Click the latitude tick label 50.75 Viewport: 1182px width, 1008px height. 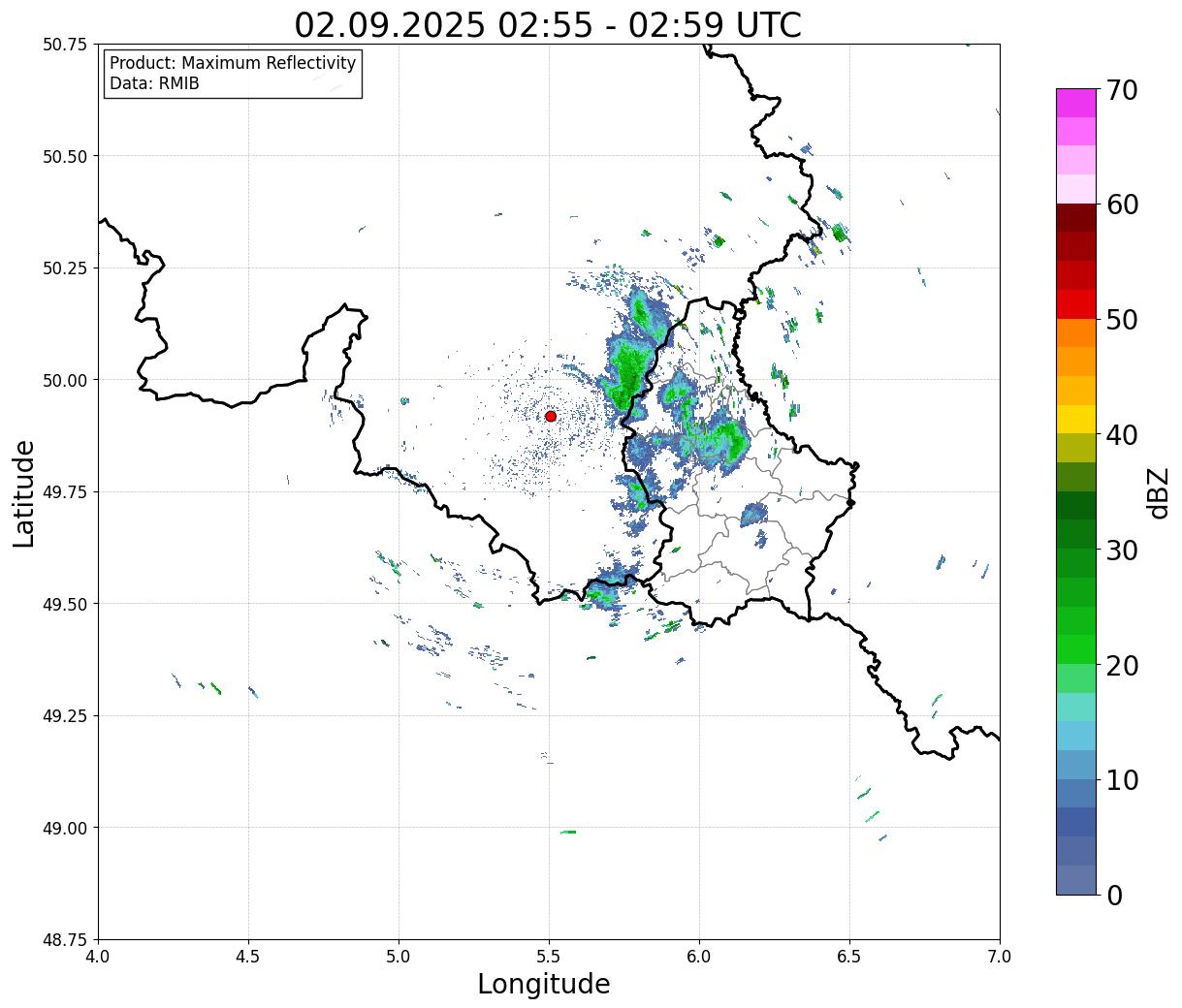point(64,45)
